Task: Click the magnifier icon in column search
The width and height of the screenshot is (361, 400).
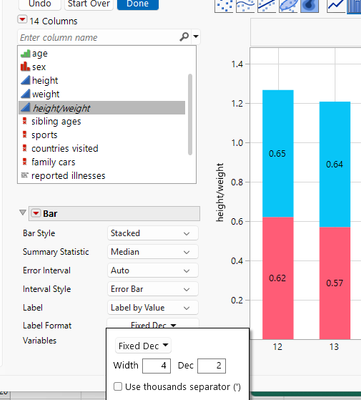Action: tap(184, 37)
